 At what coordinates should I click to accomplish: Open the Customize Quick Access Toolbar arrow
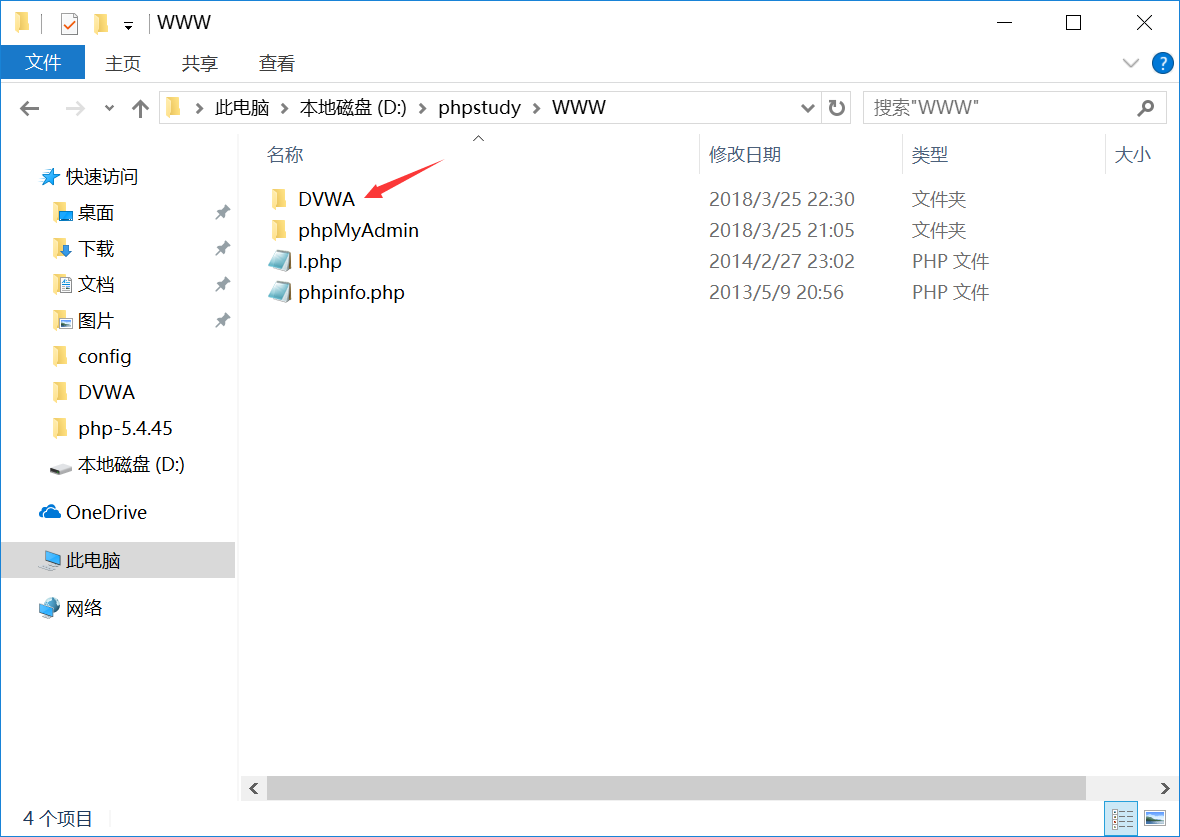pos(129,26)
